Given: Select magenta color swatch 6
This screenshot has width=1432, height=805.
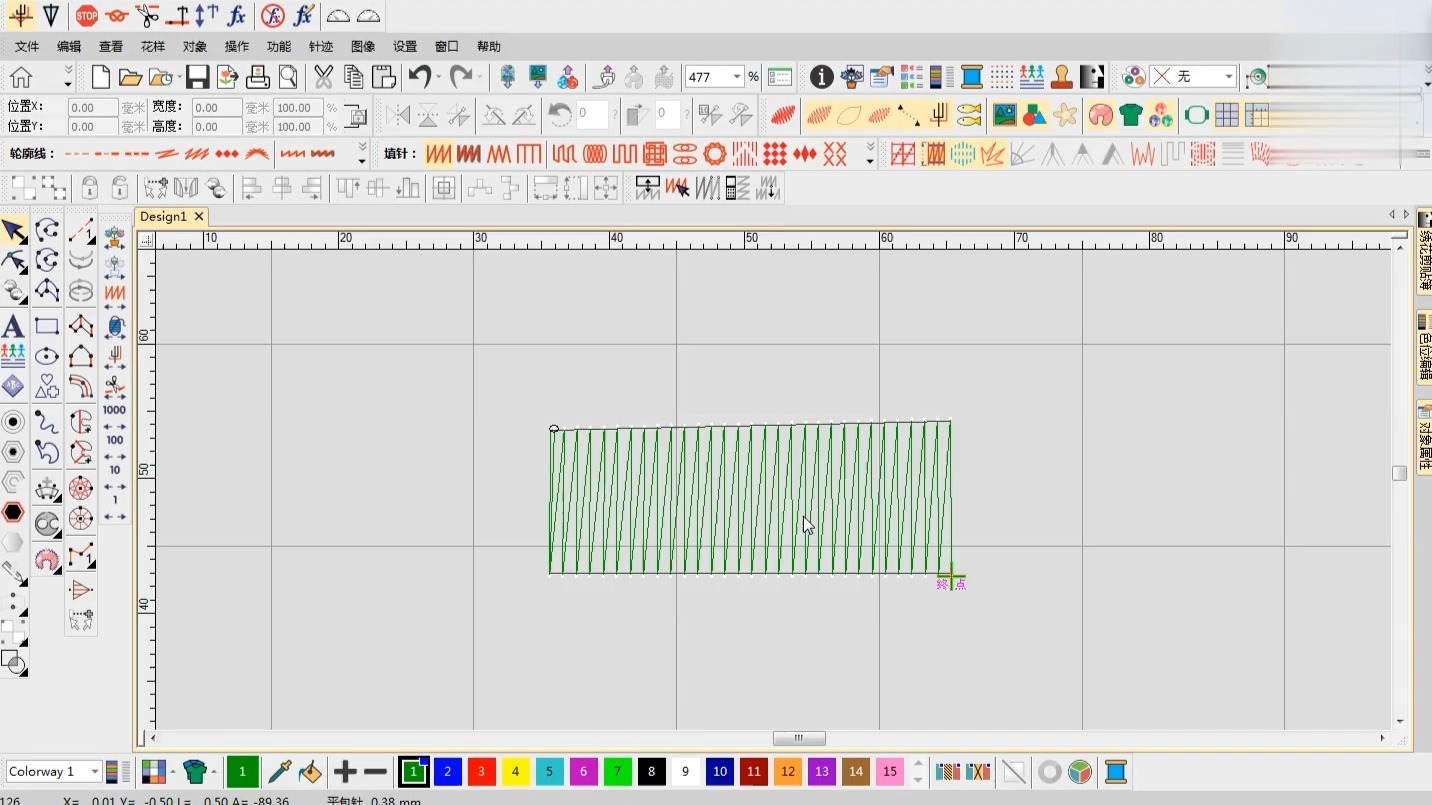Looking at the screenshot, I should [x=583, y=772].
